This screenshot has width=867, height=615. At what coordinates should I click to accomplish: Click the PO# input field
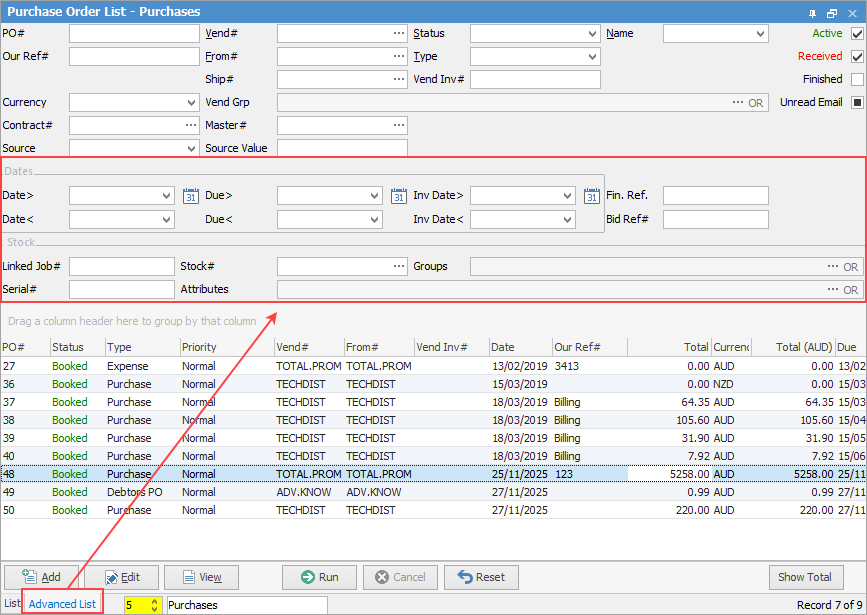pos(134,34)
